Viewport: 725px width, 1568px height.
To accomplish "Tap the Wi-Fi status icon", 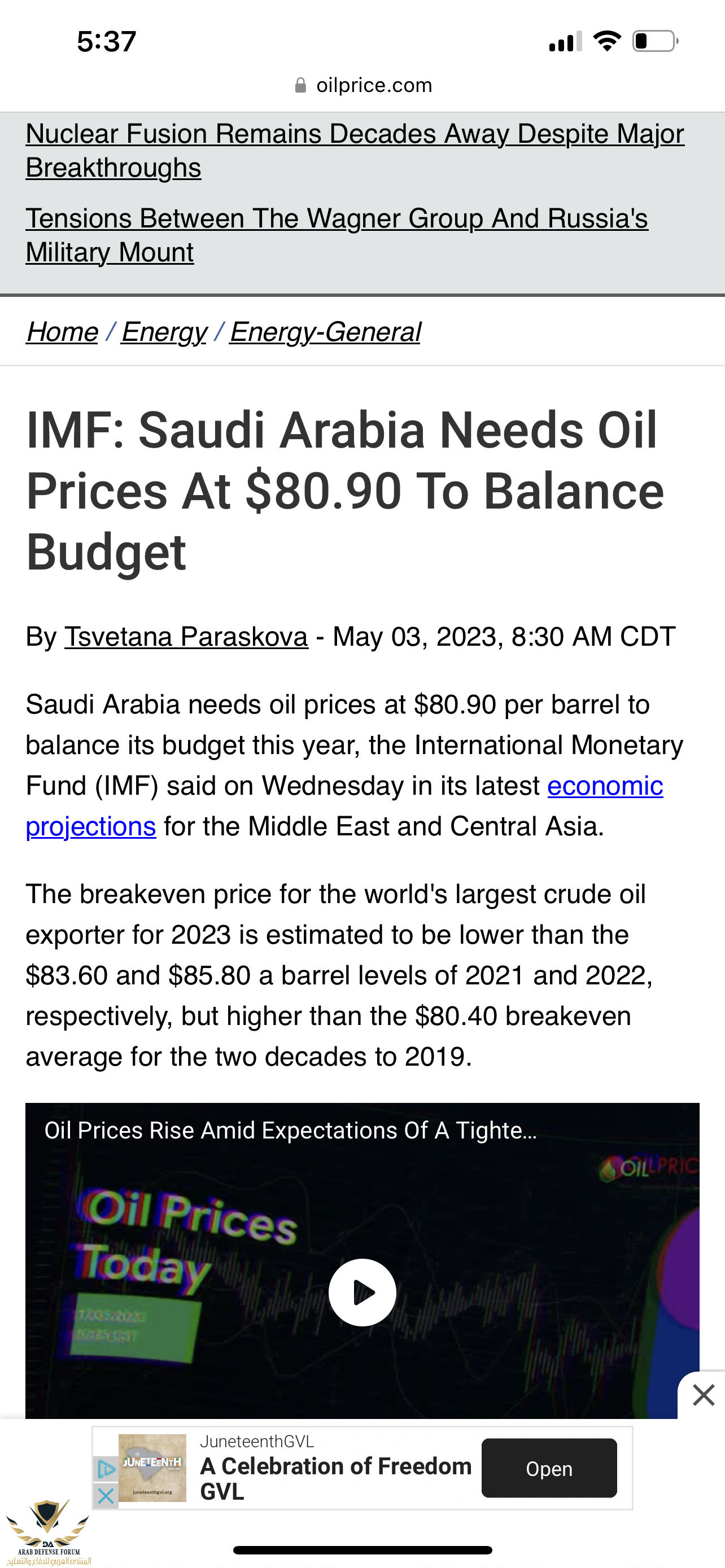I will coord(607,41).
